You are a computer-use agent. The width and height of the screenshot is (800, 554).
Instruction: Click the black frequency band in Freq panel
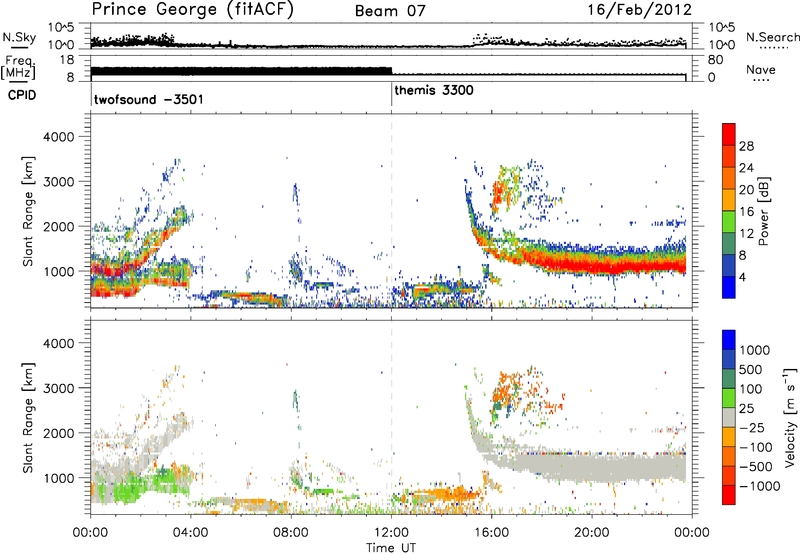[x=241, y=71]
